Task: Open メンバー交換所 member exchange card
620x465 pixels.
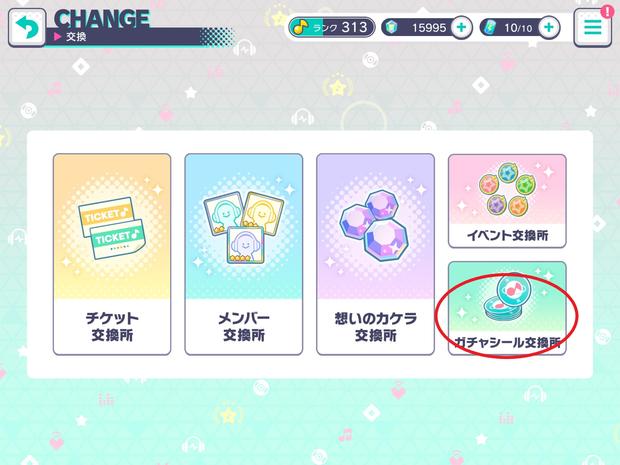Action: pyautogui.click(x=244, y=254)
